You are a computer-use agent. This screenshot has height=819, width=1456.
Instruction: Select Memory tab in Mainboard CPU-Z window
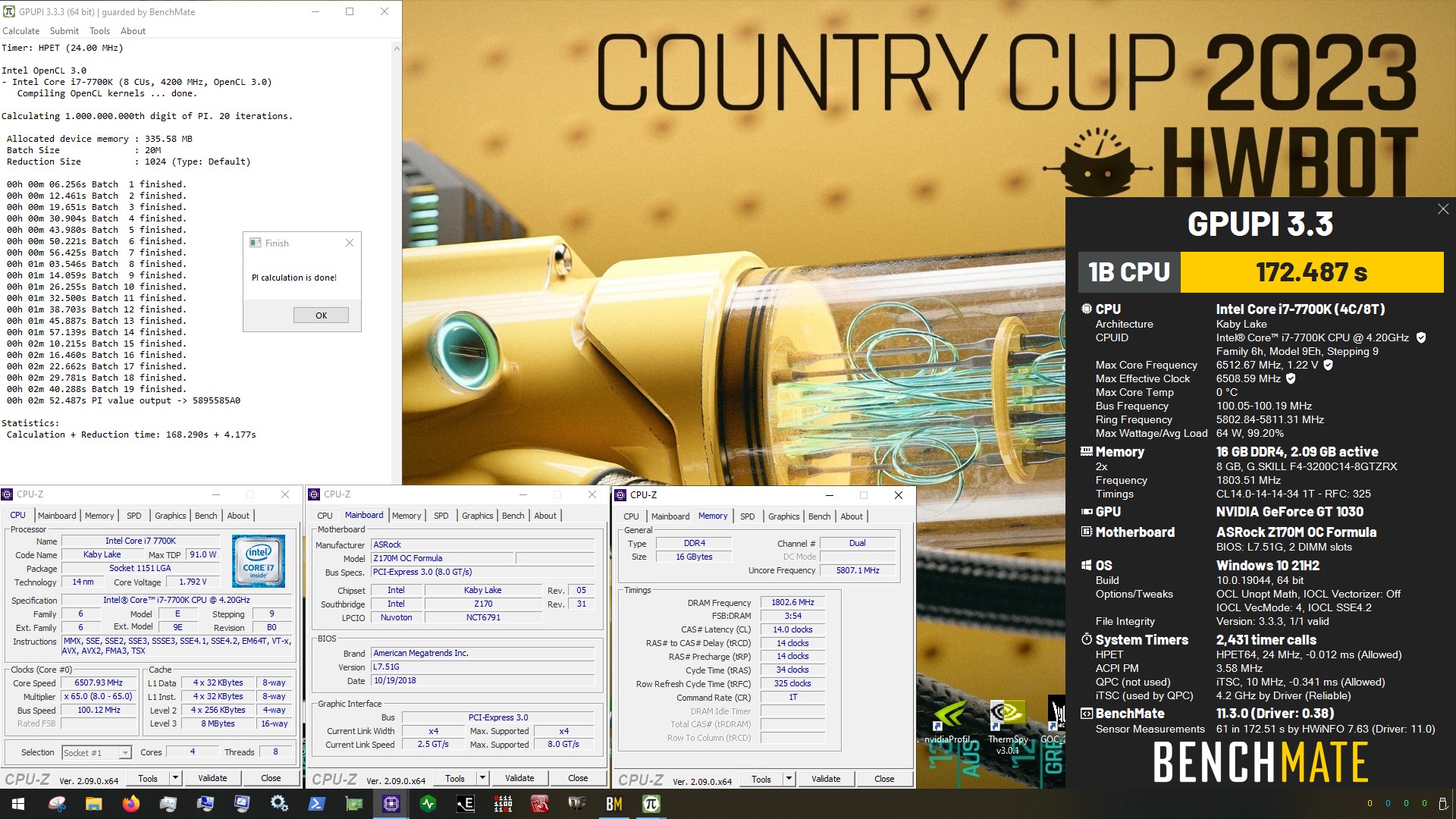click(406, 516)
